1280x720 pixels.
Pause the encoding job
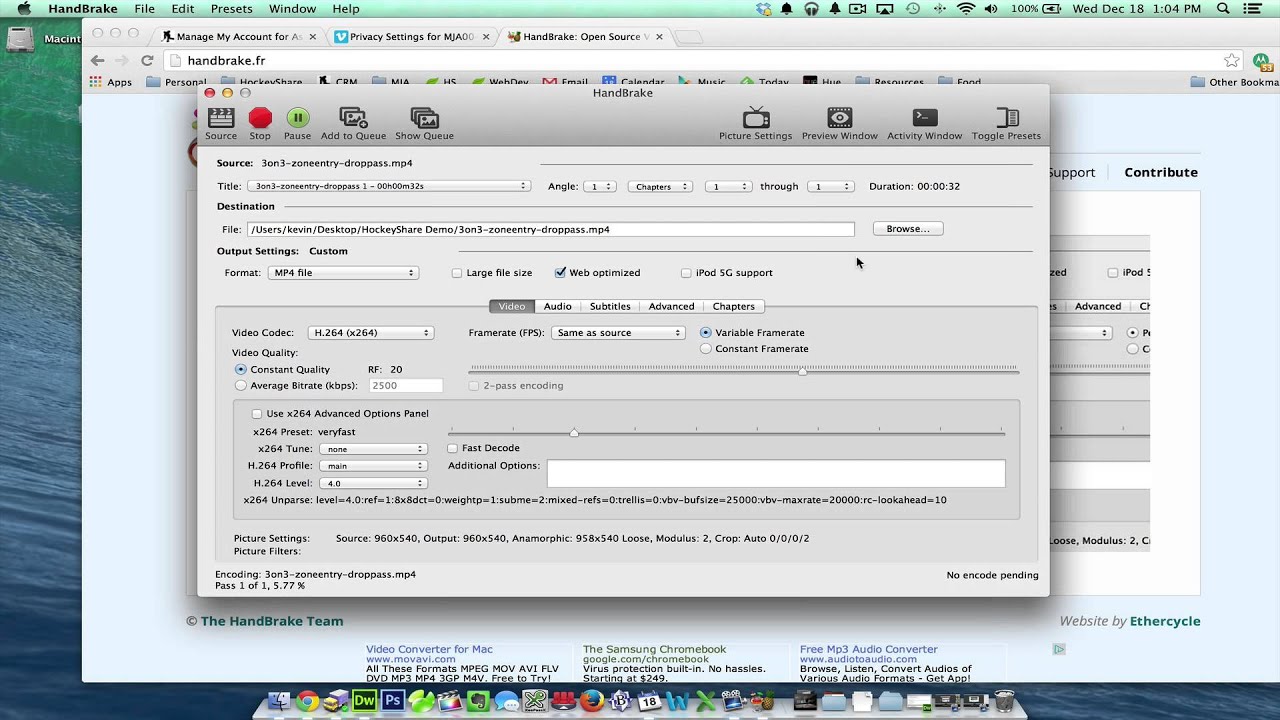coord(297,124)
